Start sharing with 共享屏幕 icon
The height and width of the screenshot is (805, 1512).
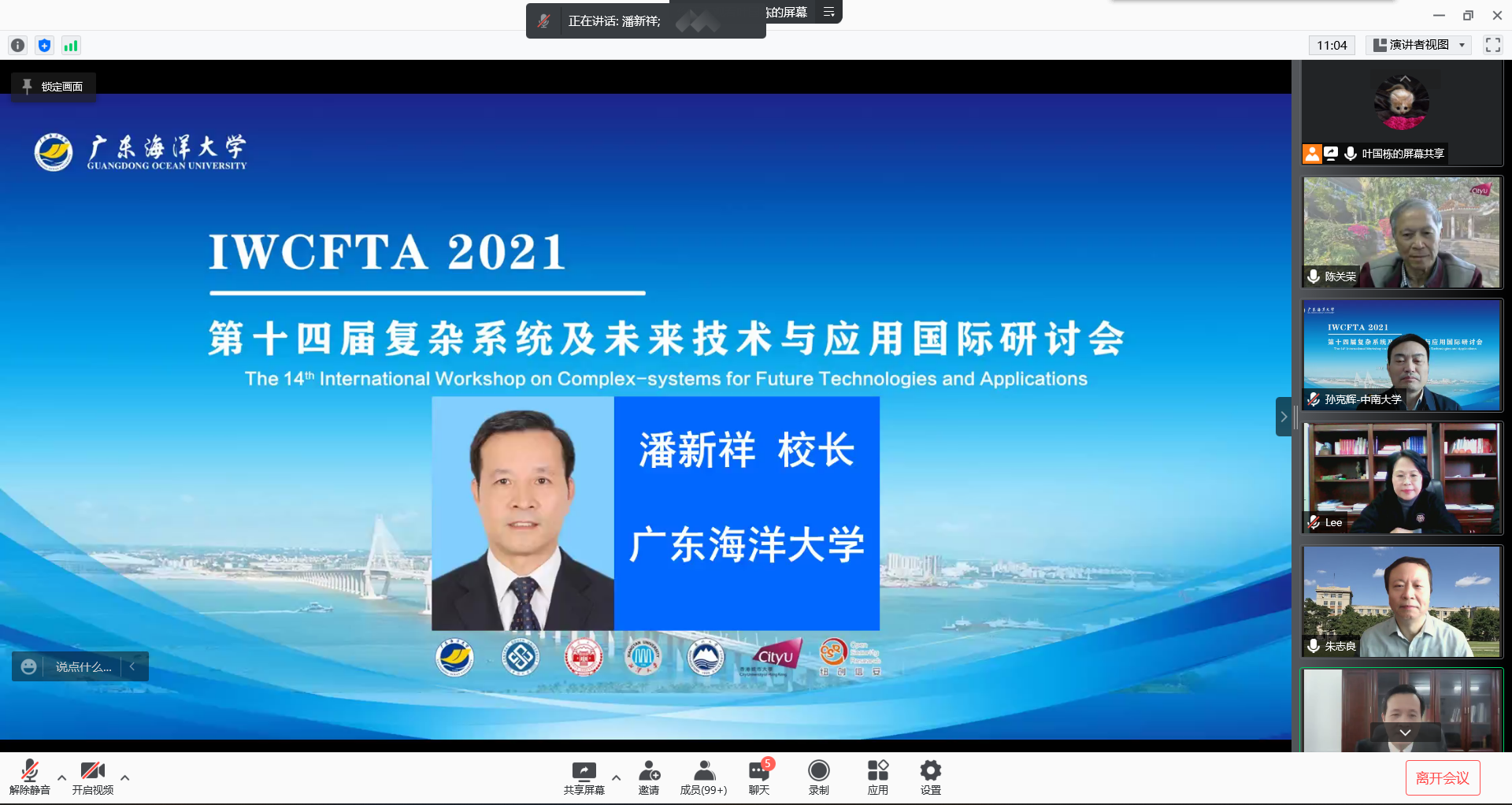tap(584, 777)
